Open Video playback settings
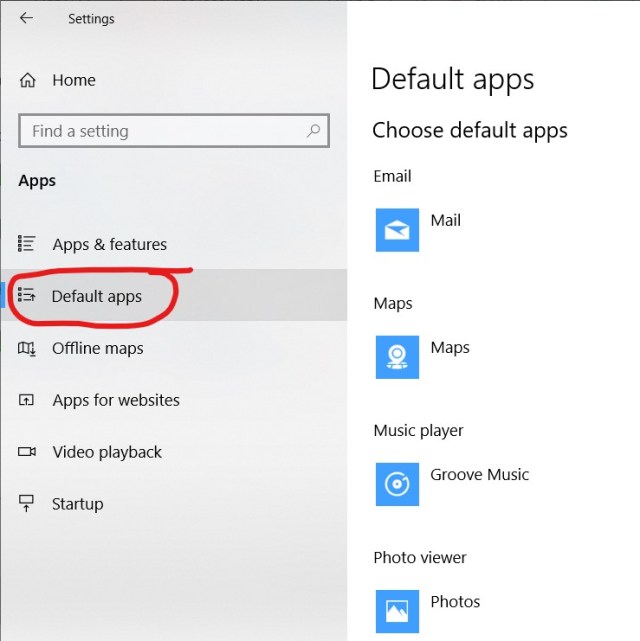Screen dimensions: 640x641 pyautogui.click(x=107, y=452)
